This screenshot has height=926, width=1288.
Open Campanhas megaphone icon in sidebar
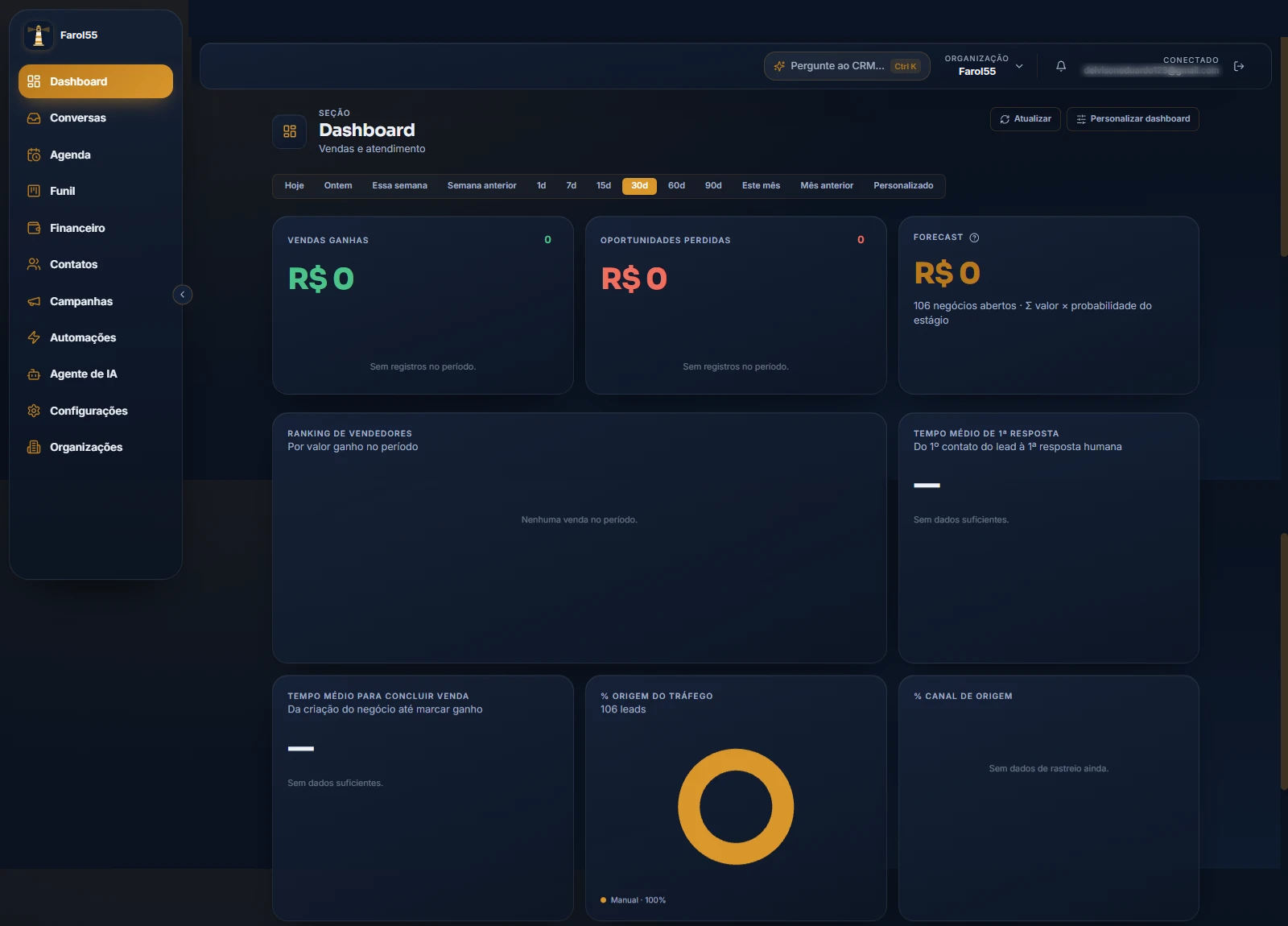[x=34, y=301]
